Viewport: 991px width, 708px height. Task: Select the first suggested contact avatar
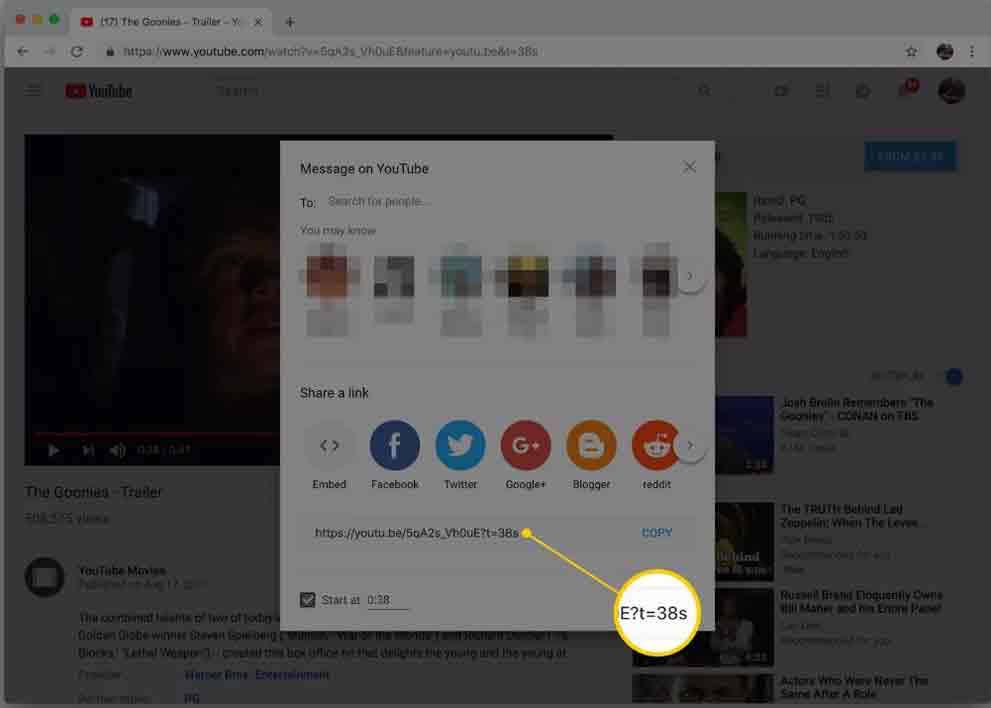pos(327,276)
